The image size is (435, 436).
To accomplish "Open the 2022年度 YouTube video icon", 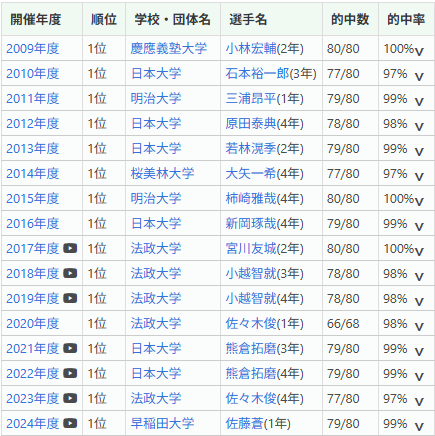I will point(70,373).
